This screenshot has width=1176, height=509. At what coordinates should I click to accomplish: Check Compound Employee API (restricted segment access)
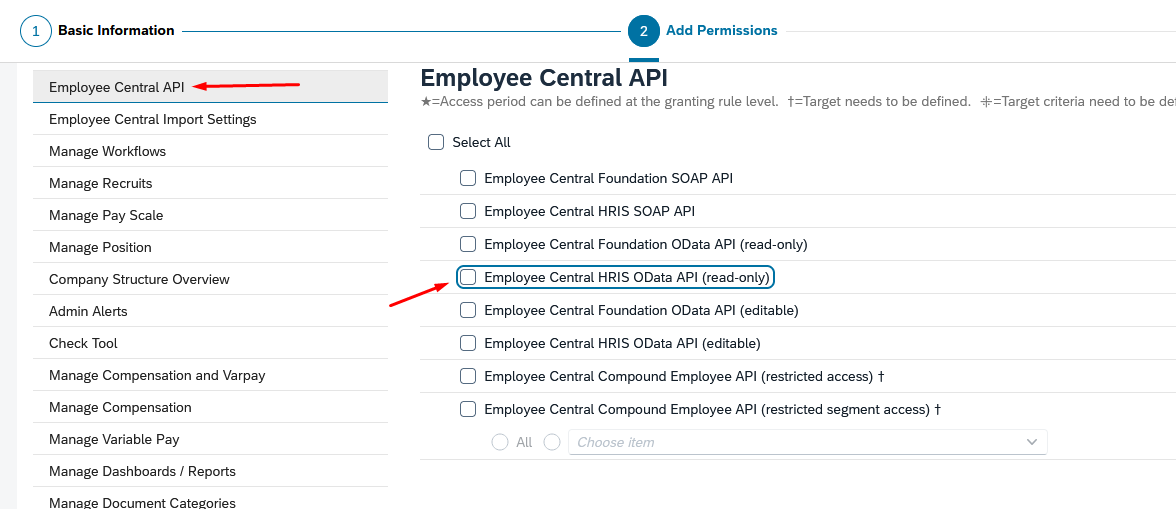468,409
